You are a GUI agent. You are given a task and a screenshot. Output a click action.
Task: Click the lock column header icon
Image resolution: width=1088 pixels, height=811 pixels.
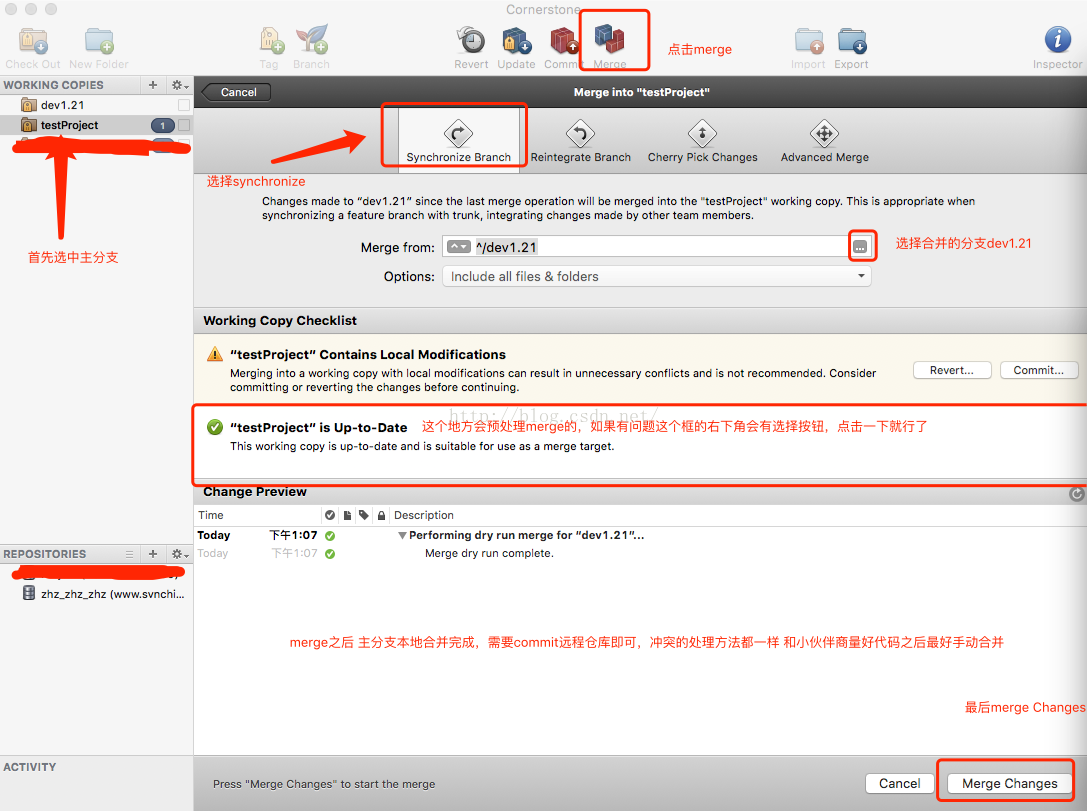pos(381,515)
